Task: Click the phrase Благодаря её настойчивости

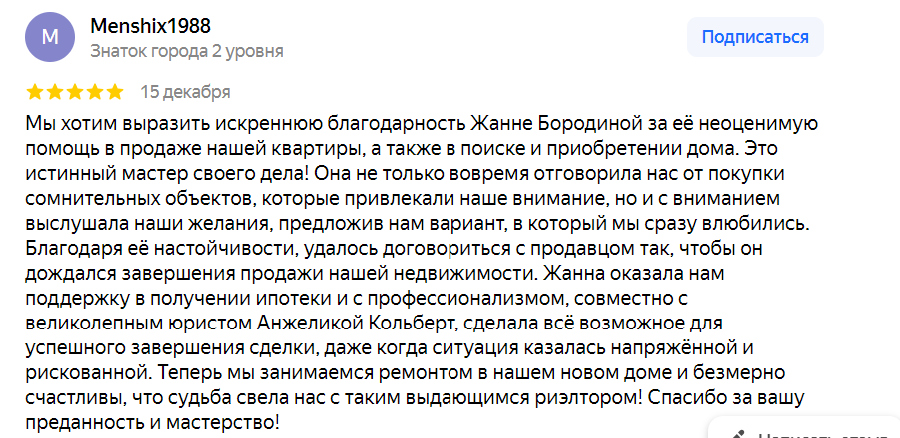Action: click(162, 249)
